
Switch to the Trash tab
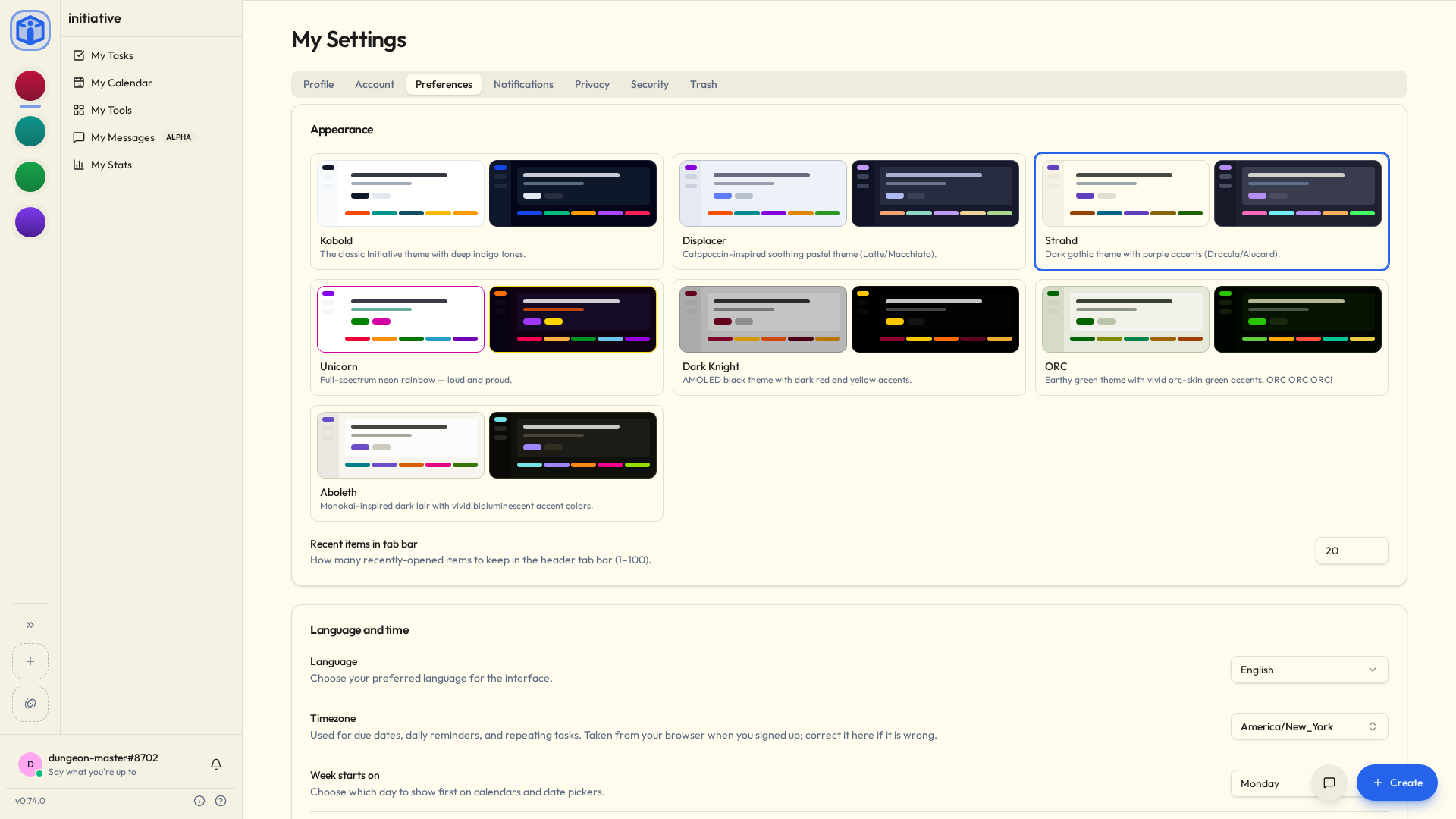704,84
